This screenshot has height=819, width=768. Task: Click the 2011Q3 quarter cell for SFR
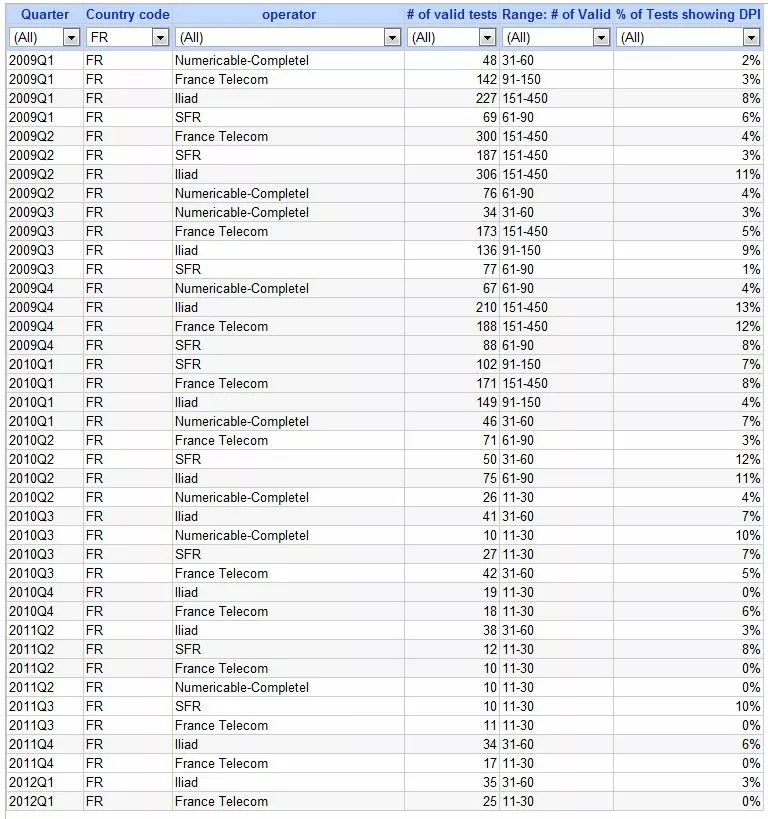pyautogui.click(x=31, y=706)
